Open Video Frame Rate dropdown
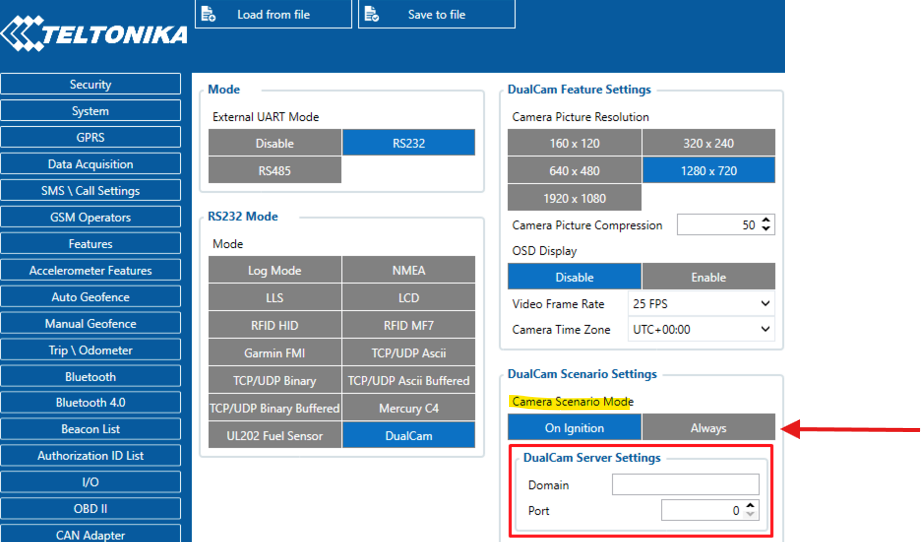 (701, 304)
